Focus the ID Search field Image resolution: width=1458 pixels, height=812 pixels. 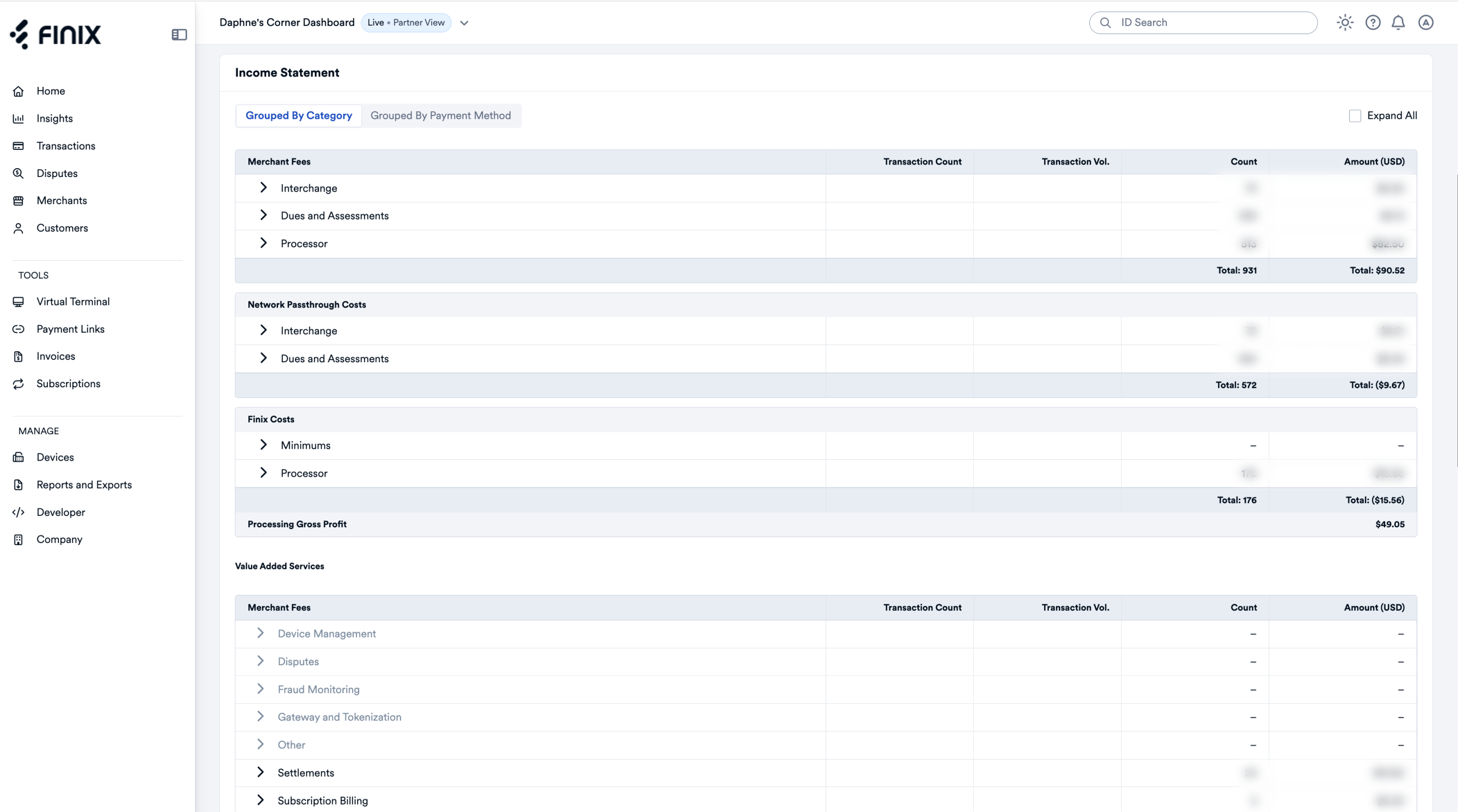1203,22
